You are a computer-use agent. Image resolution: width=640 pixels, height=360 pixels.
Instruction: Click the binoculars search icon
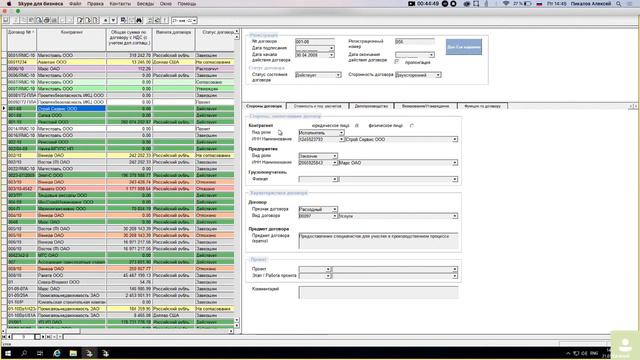coord(139,20)
